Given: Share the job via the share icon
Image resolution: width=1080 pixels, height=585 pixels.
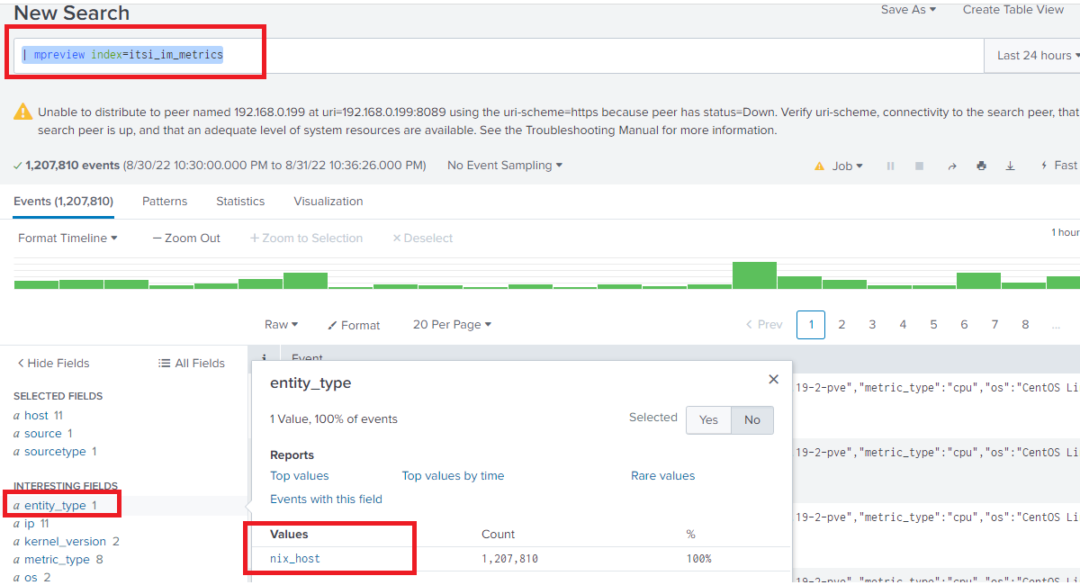Looking at the screenshot, I should tap(951, 165).
